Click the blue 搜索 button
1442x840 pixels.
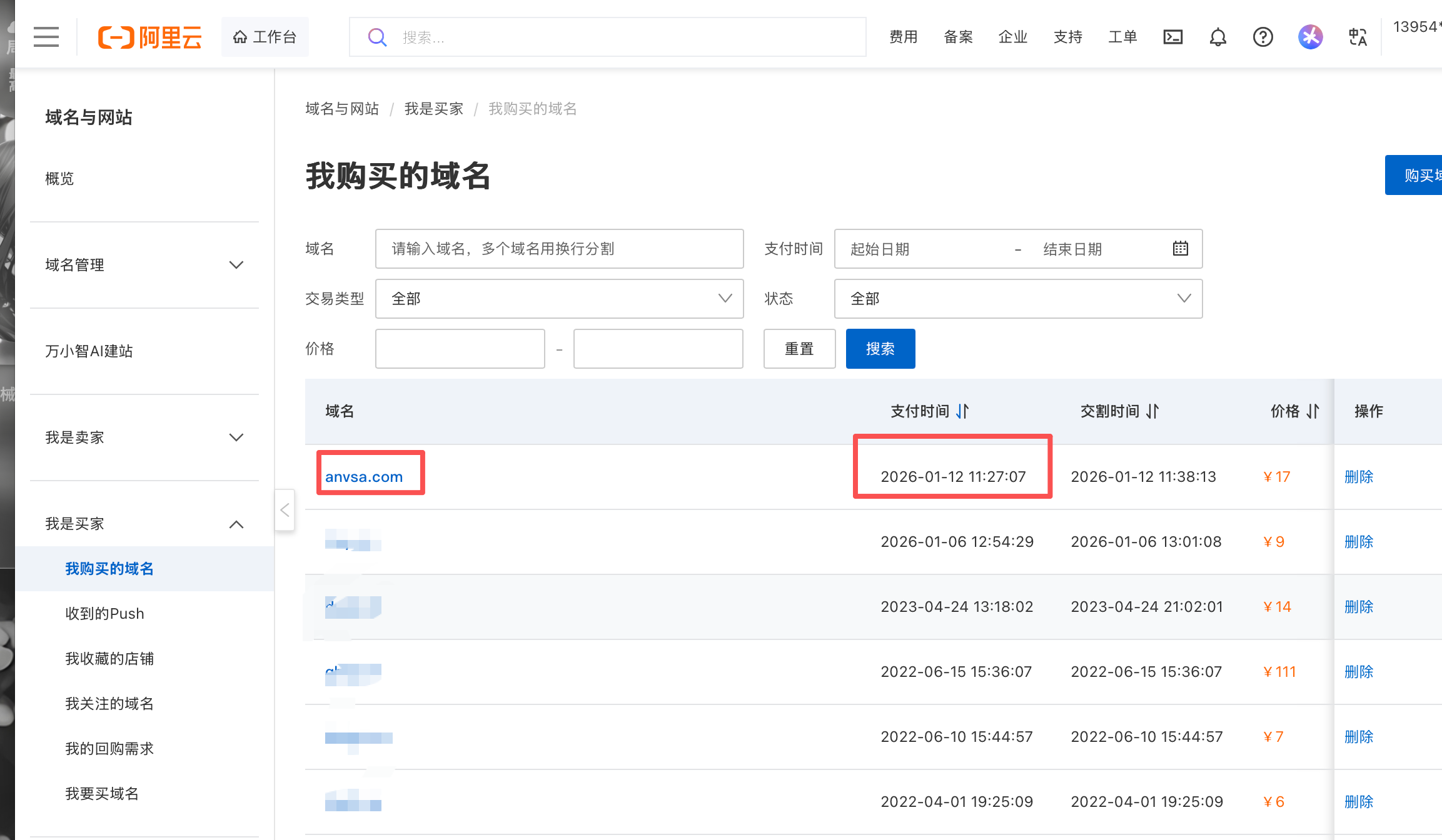point(880,349)
